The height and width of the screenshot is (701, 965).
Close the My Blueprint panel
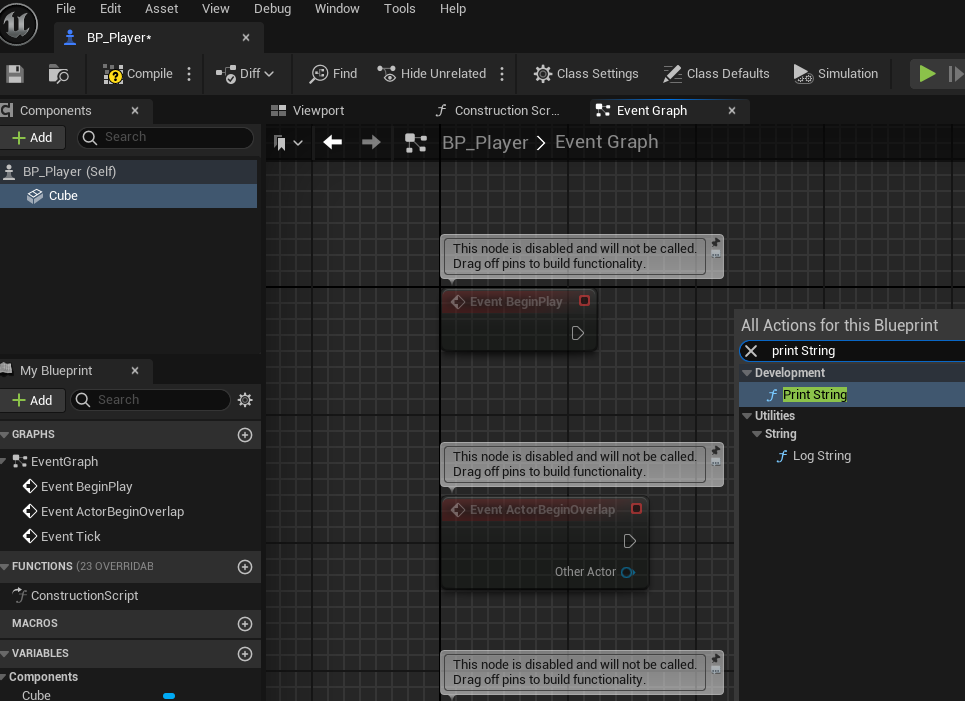click(135, 371)
